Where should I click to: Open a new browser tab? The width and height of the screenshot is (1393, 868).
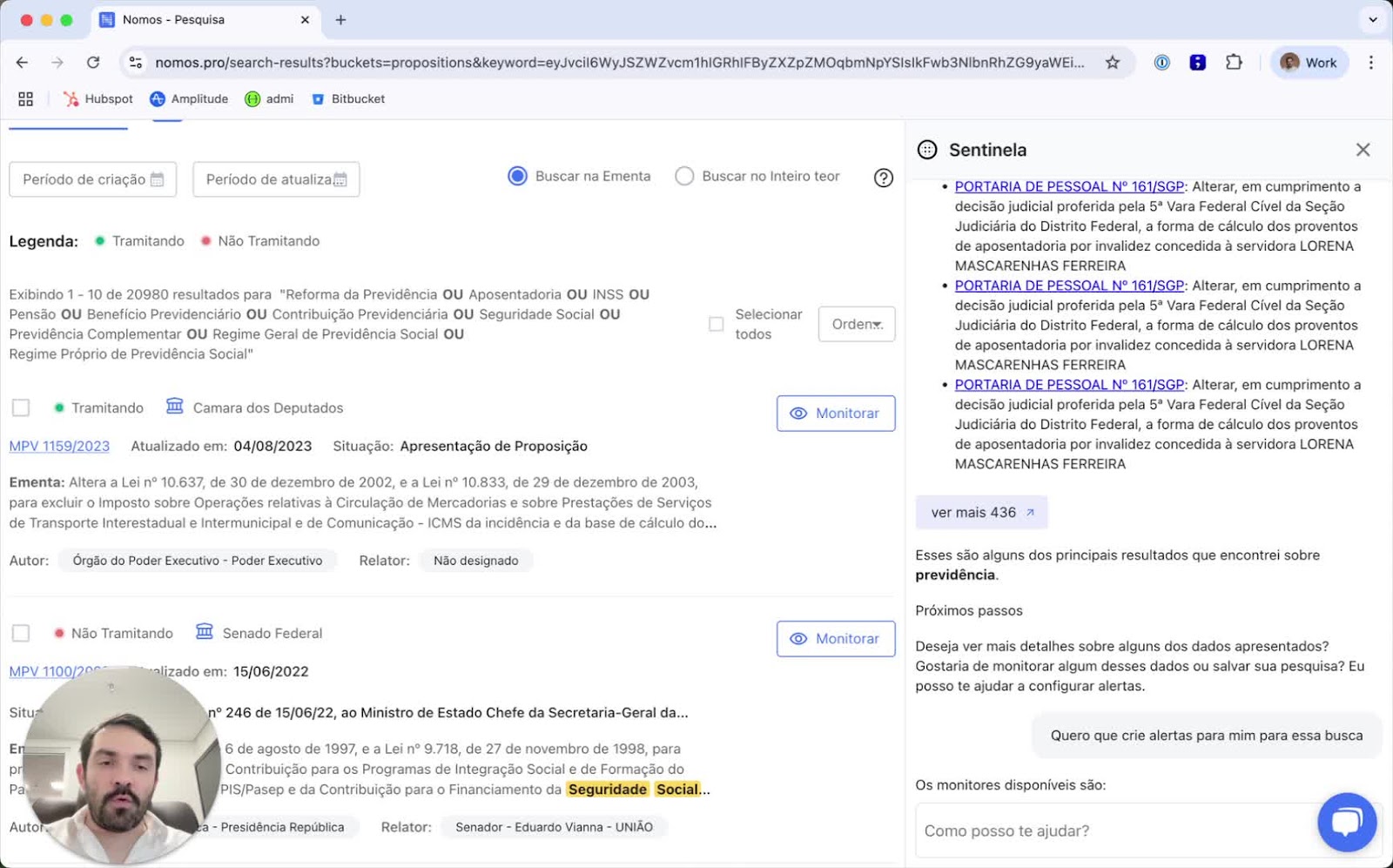[x=340, y=20]
